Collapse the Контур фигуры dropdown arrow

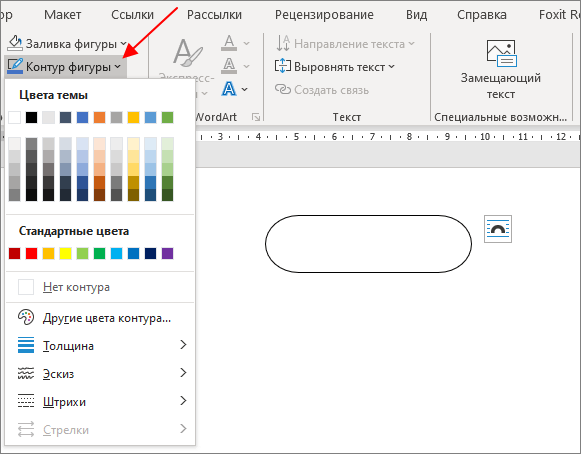117,67
